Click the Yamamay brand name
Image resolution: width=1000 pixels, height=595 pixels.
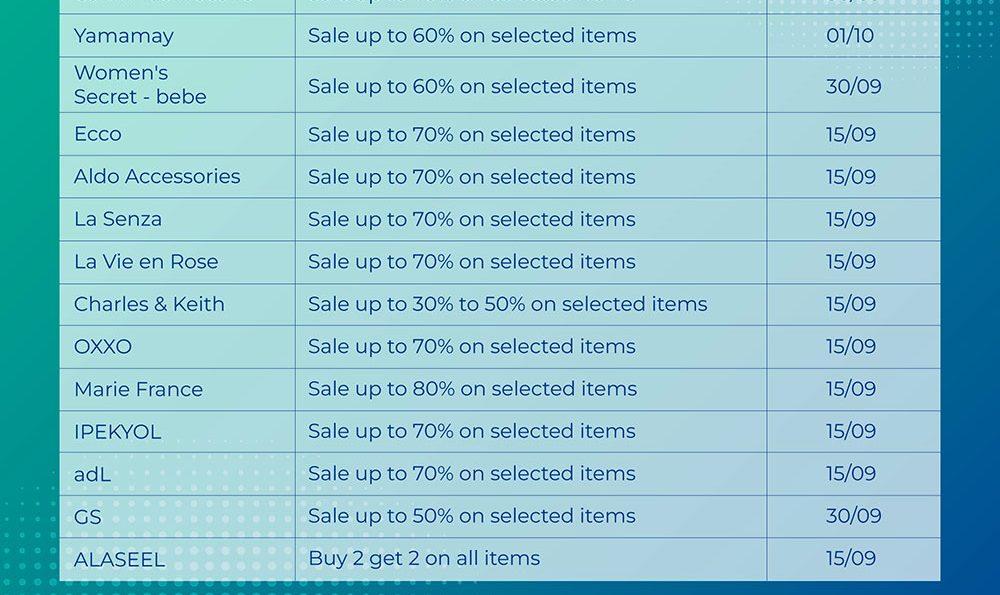click(124, 36)
